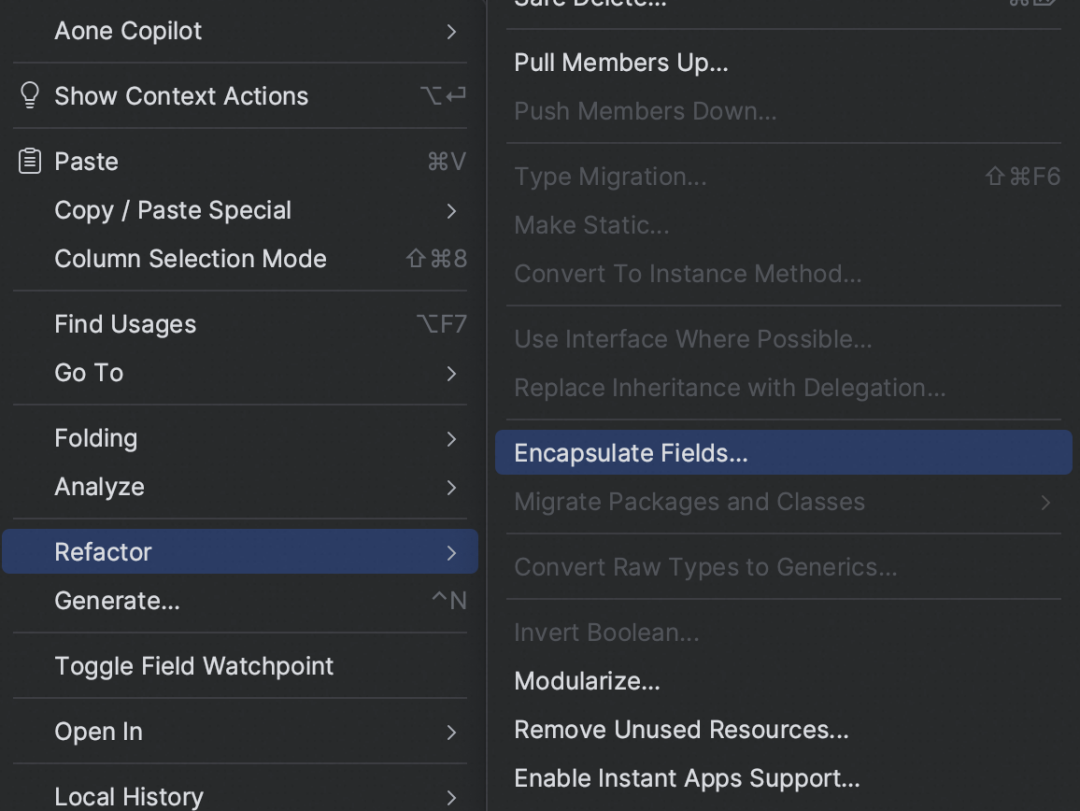Image resolution: width=1080 pixels, height=811 pixels.
Task: Click Push Members Down... entry
Action: [784, 111]
